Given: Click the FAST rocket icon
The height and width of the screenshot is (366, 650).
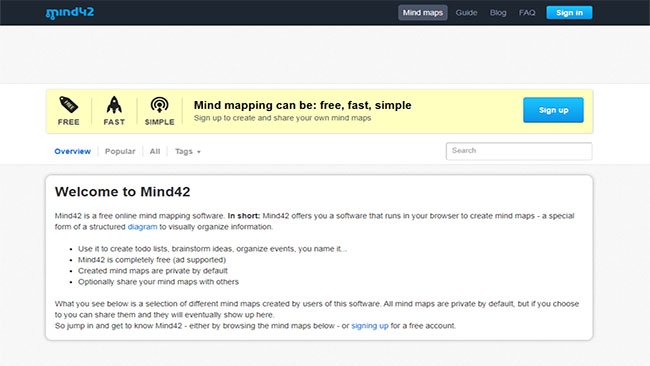Looking at the screenshot, I should 114,105.
